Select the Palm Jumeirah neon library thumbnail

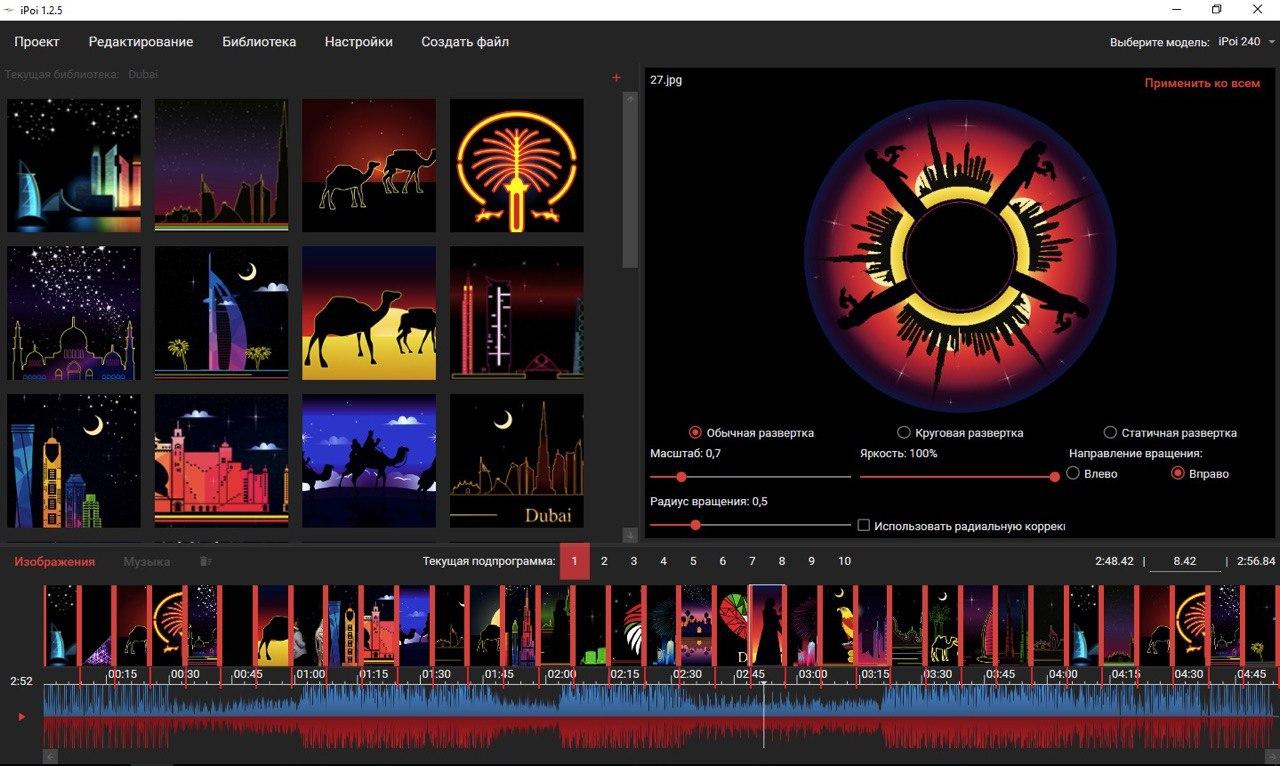coord(517,165)
